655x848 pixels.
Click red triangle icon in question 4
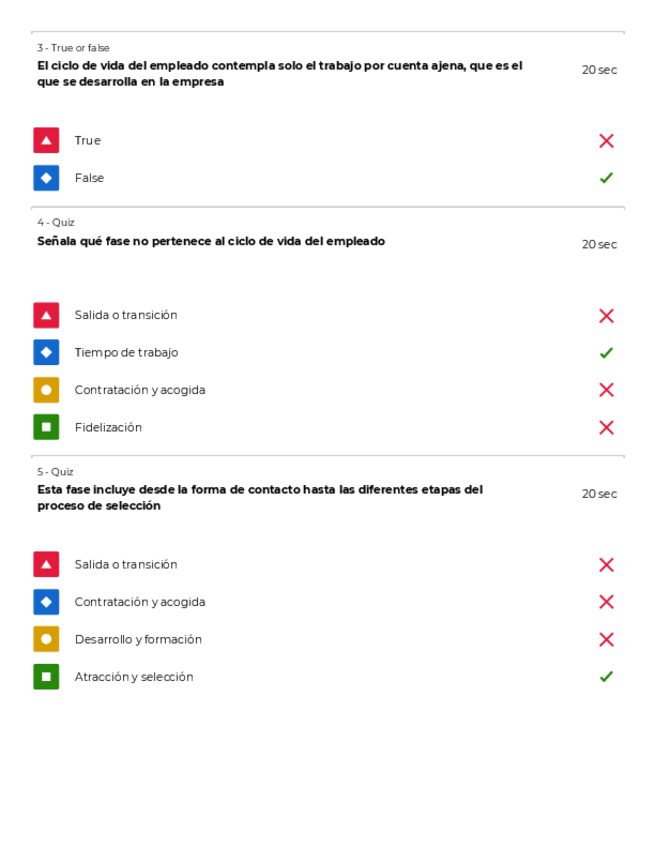click(46, 316)
